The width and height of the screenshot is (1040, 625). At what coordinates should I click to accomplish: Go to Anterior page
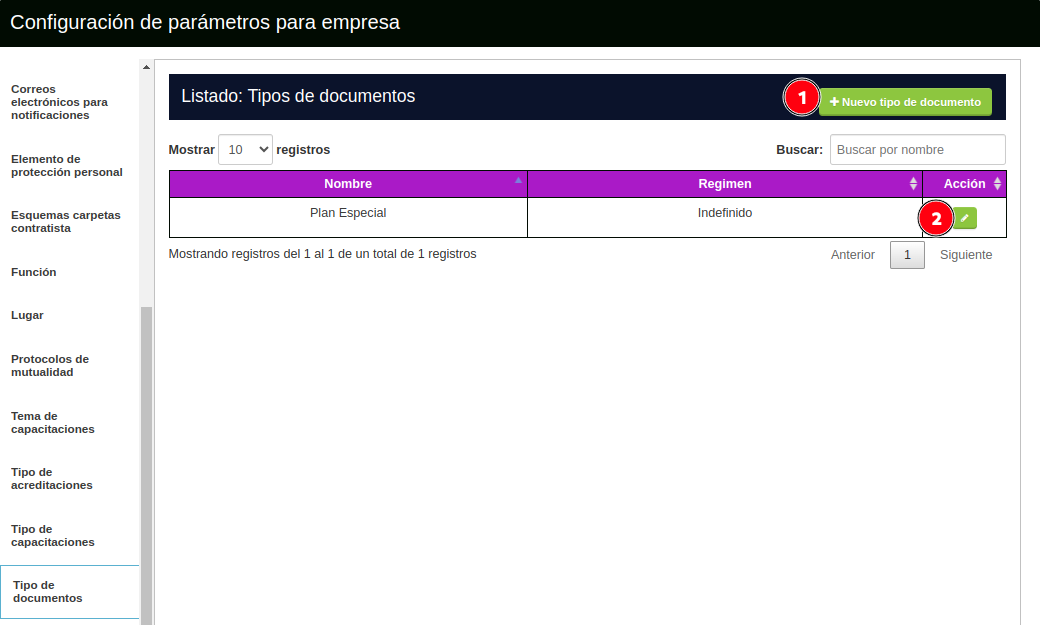[x=852, y=255]
